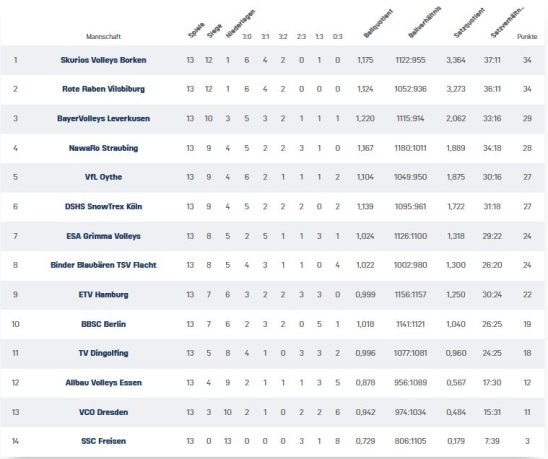Open BBSC Berlin team page
Screen dimensions: 548x459
pyautogui.click(x=103, y=324)
